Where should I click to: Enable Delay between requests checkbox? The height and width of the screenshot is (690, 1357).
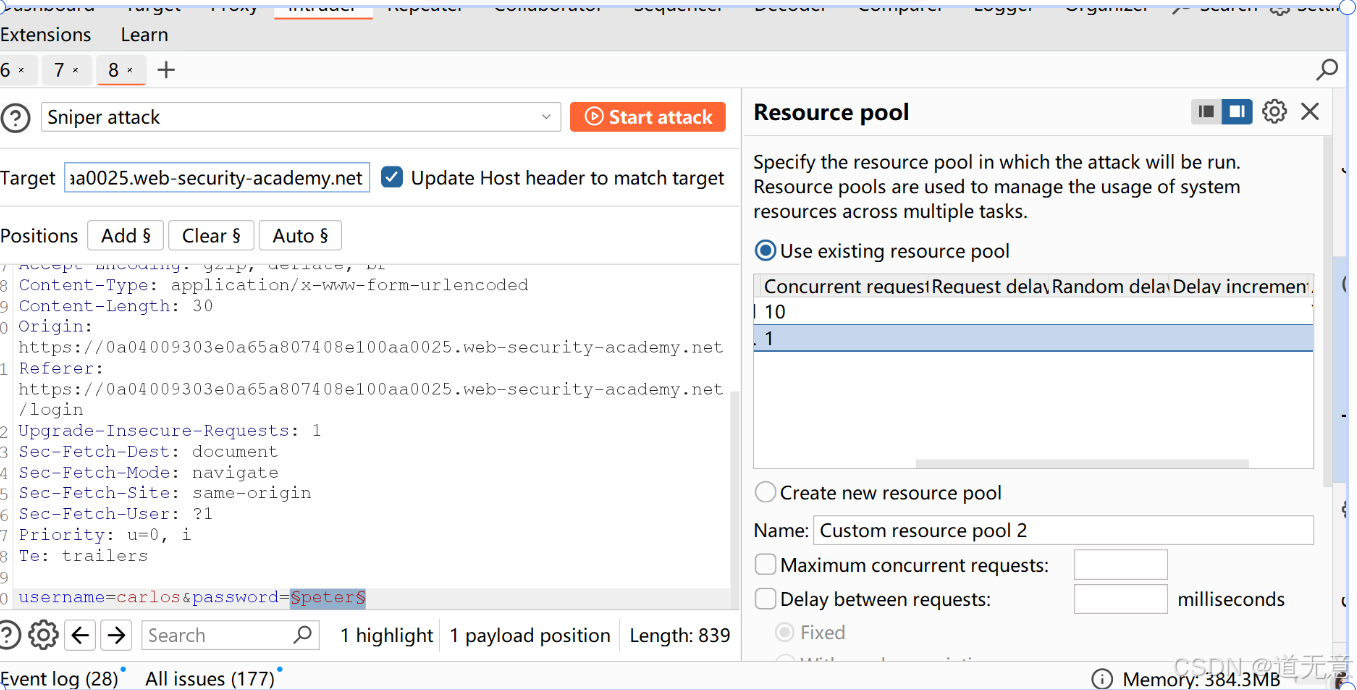tap(765, 599)
